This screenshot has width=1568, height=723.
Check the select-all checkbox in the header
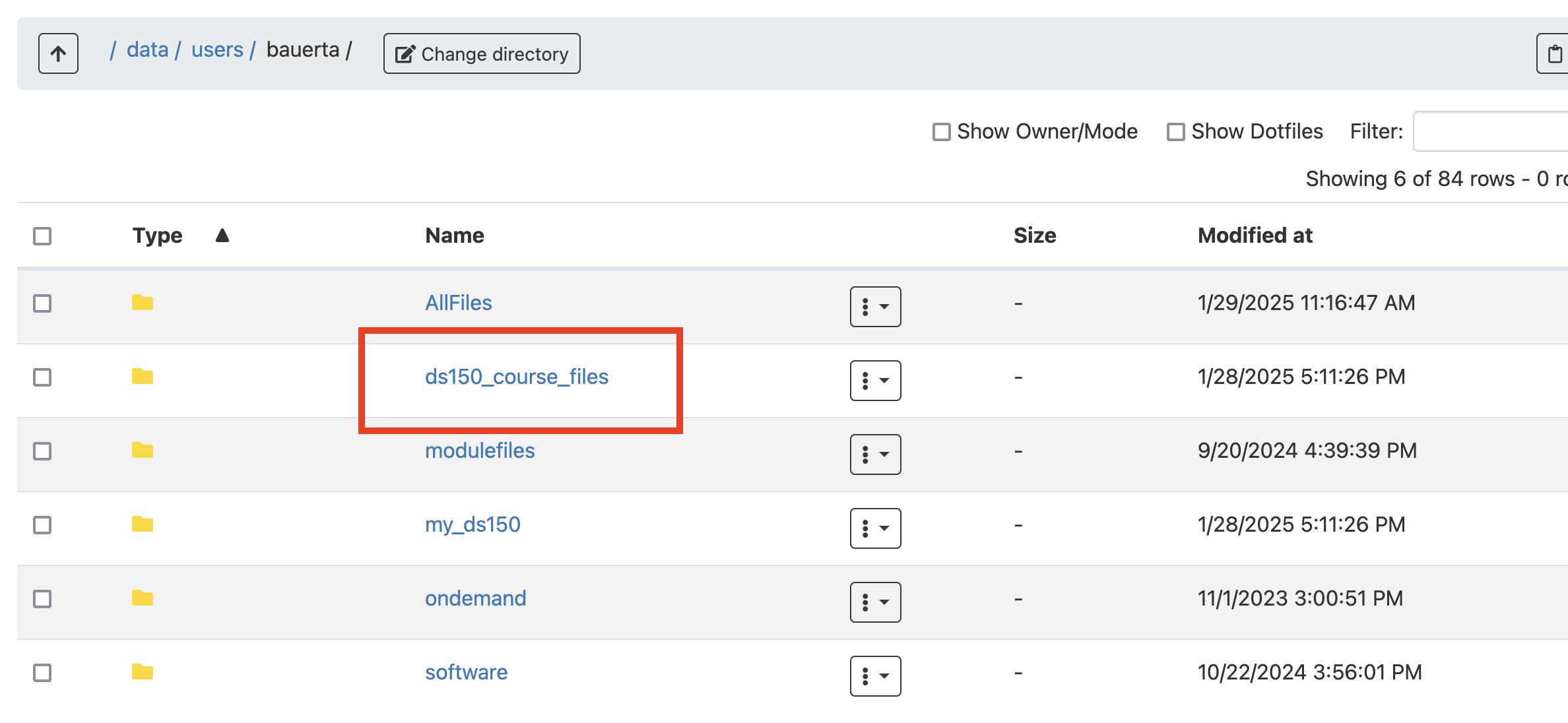click(42, 235)
